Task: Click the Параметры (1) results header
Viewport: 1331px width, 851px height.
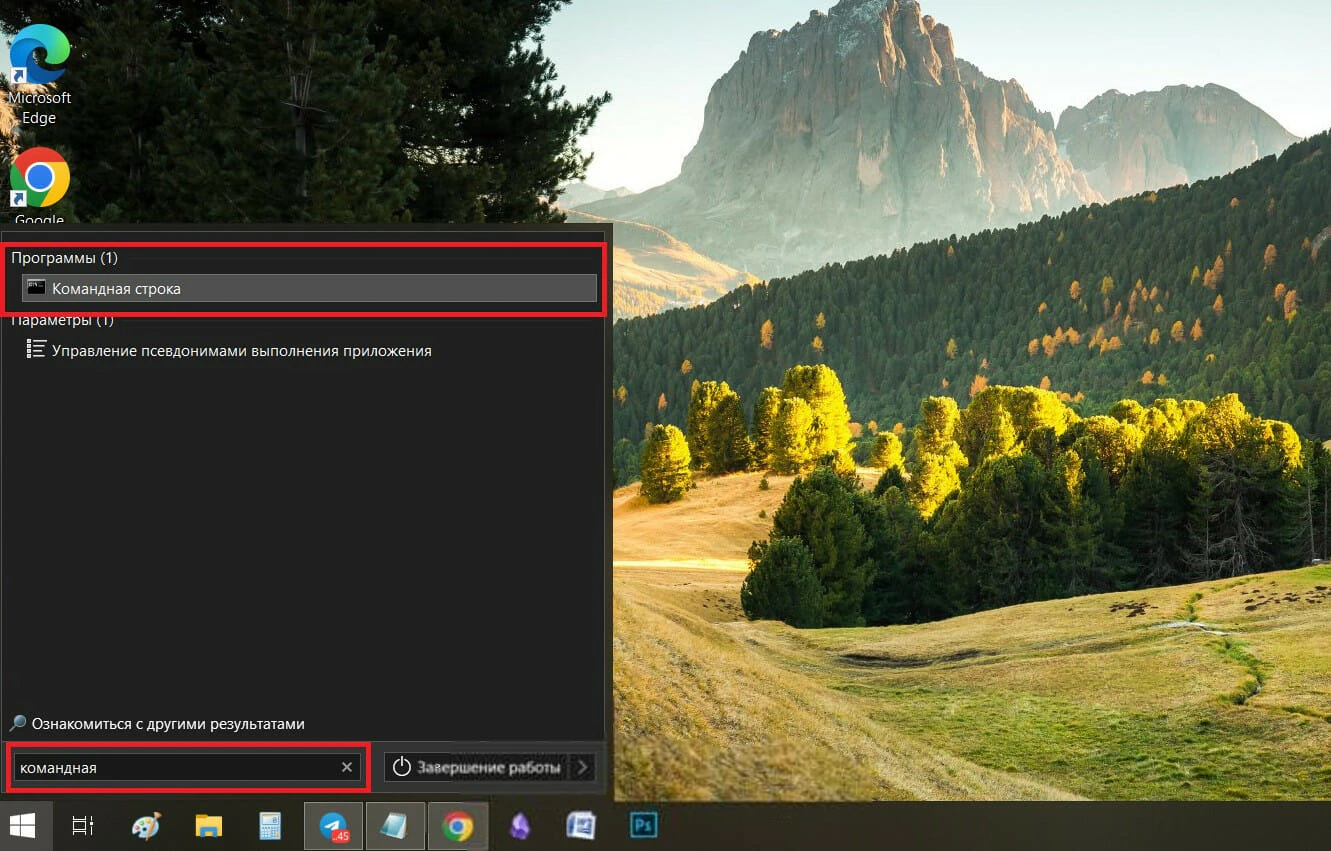Action: point(62,321)
